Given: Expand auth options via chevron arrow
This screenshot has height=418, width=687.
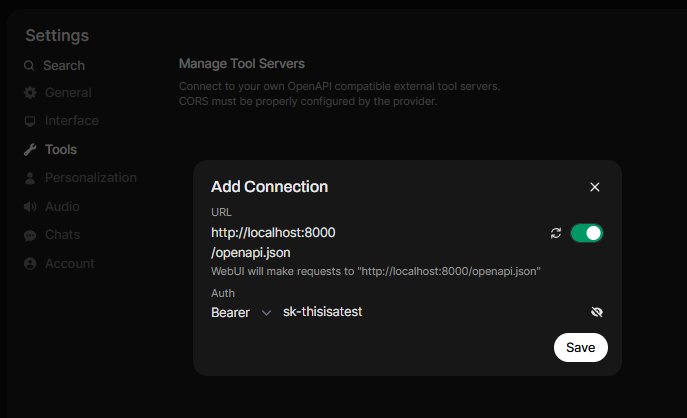Looking at the screenshot, I should (266, 313).
